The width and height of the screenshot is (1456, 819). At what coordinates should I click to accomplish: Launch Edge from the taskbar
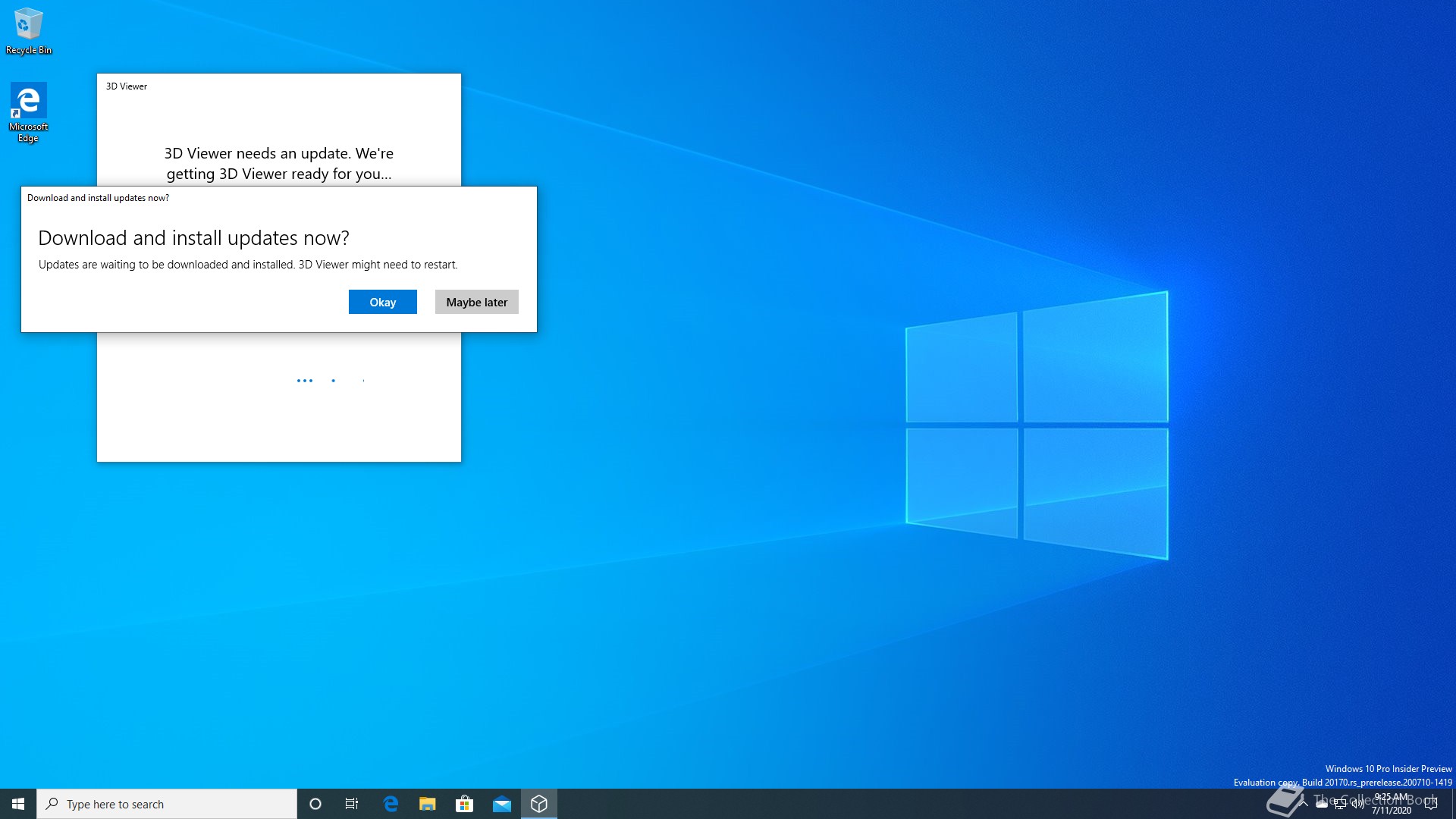click(x=391, y=804)
